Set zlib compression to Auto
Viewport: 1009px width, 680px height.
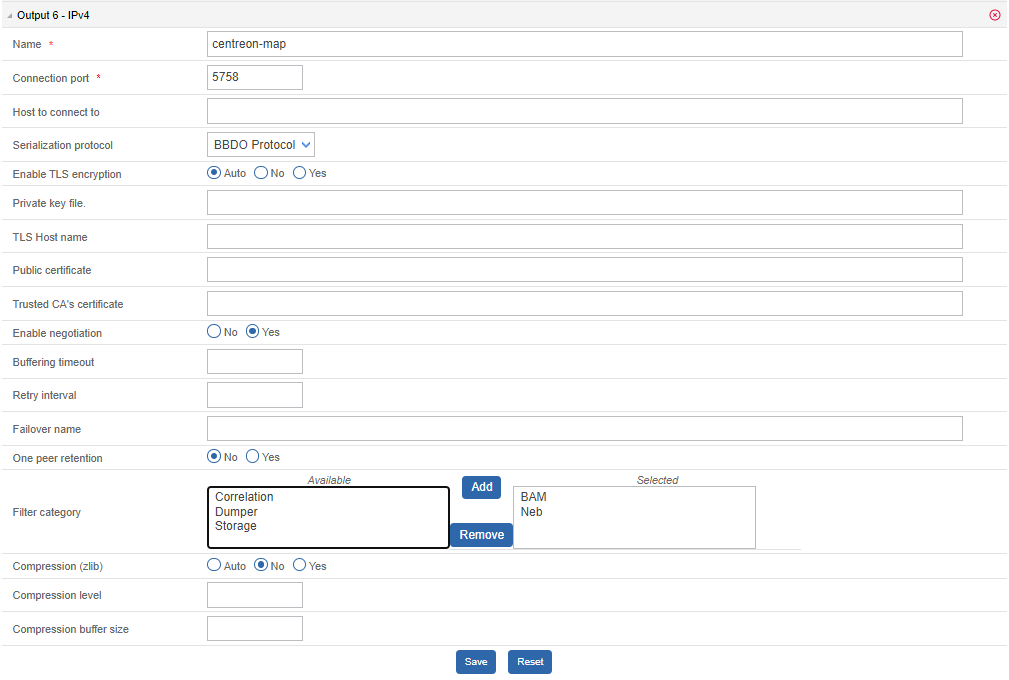(x=214, y=565)
